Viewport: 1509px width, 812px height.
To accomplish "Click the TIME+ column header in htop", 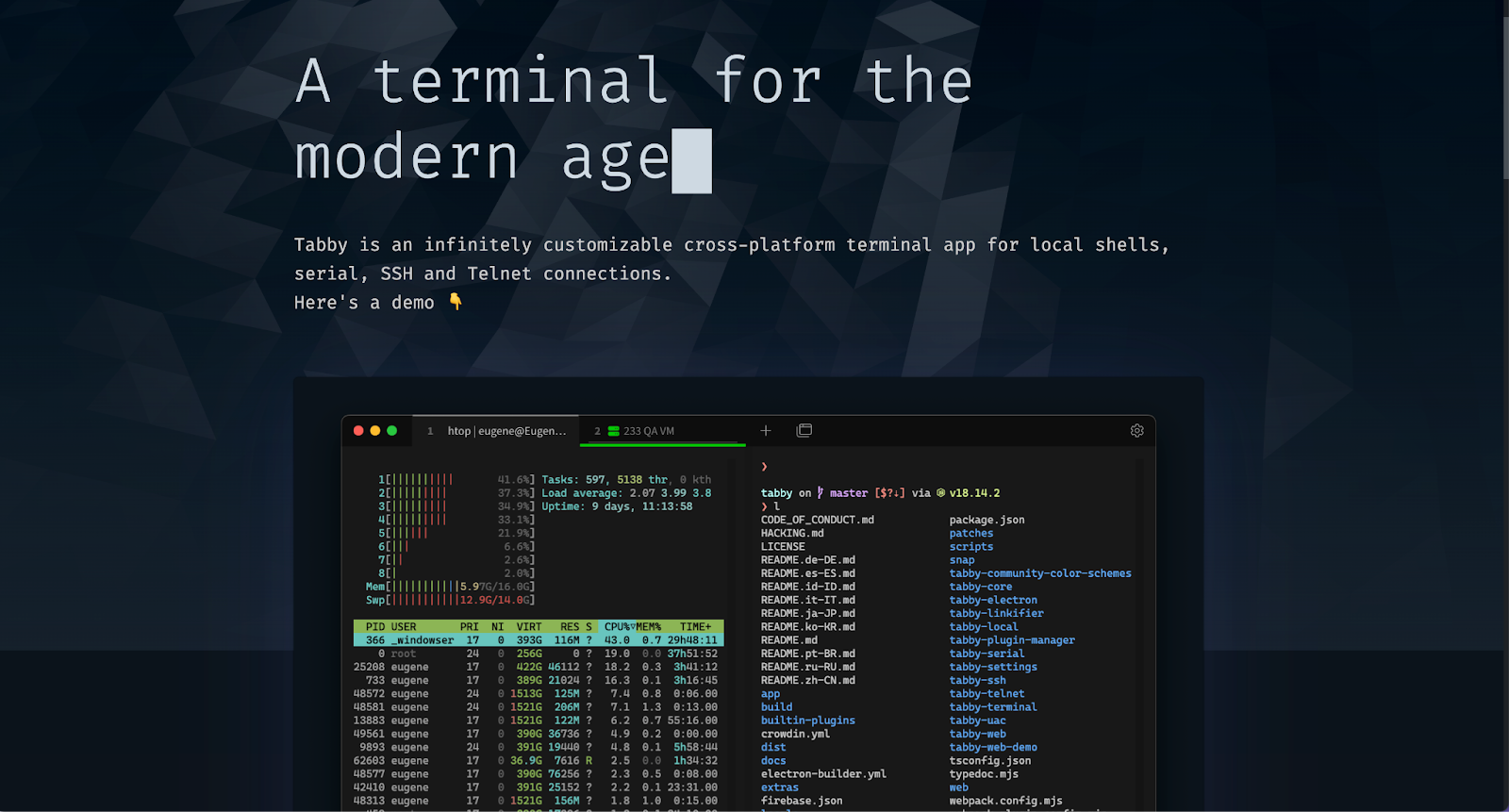I will coord(696,626).
